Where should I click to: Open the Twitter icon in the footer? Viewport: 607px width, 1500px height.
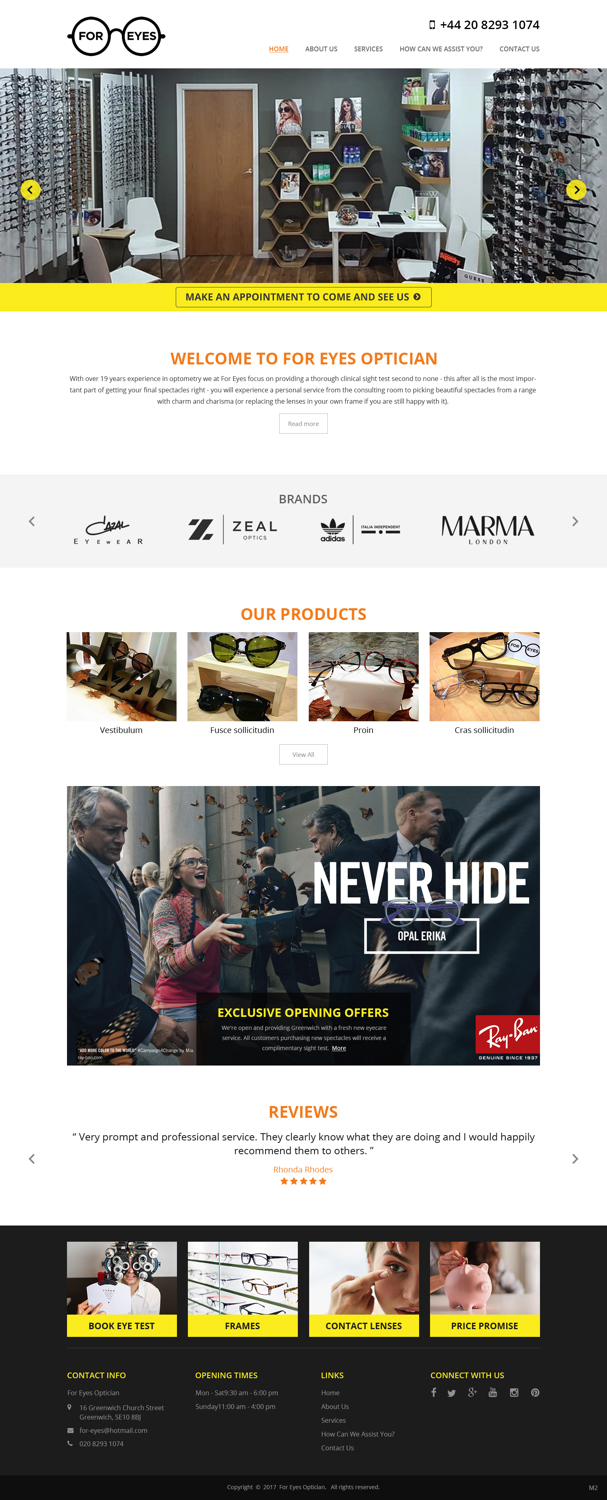click(x=452, y=1393)
